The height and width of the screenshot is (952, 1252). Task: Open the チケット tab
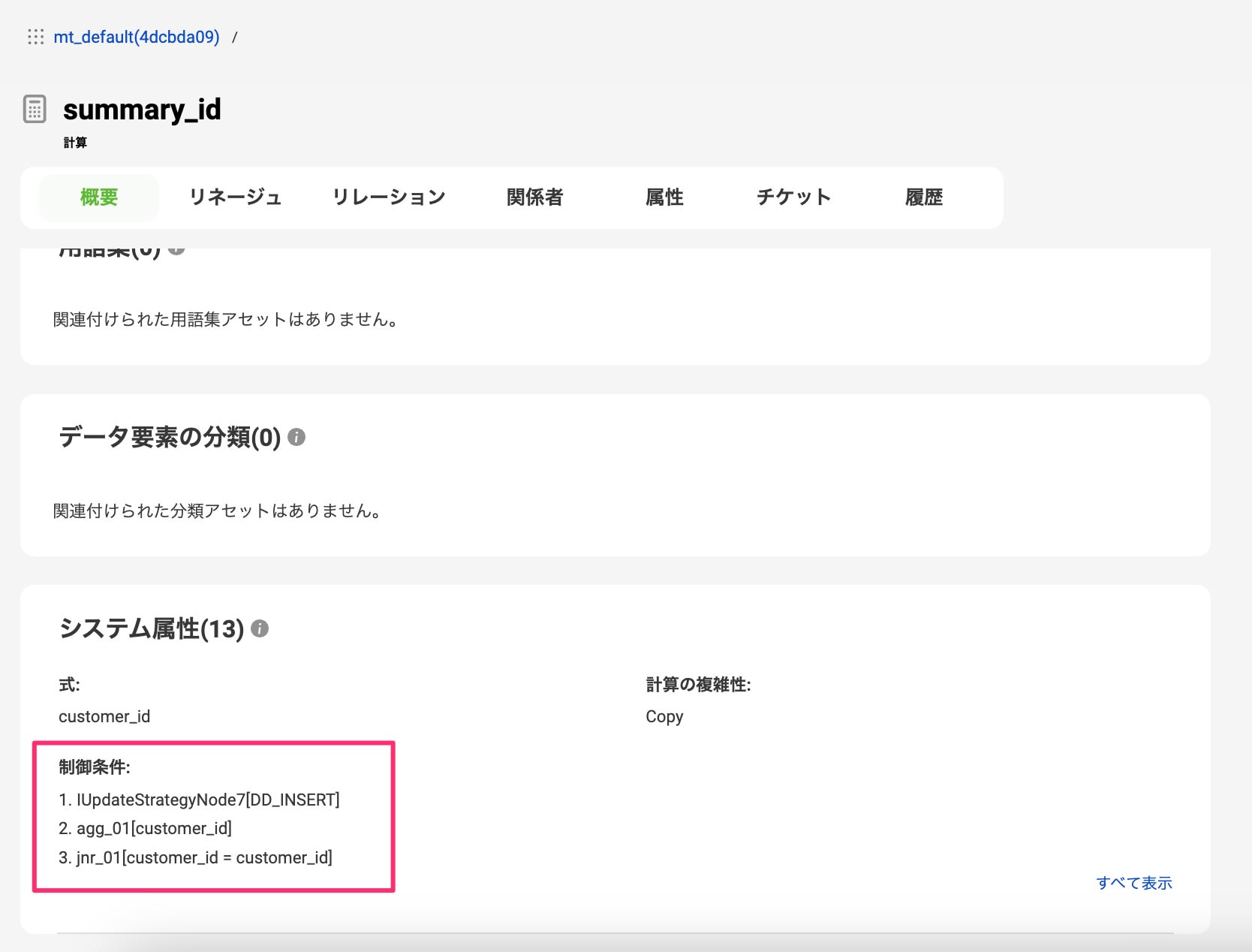[x=793, y=197]
